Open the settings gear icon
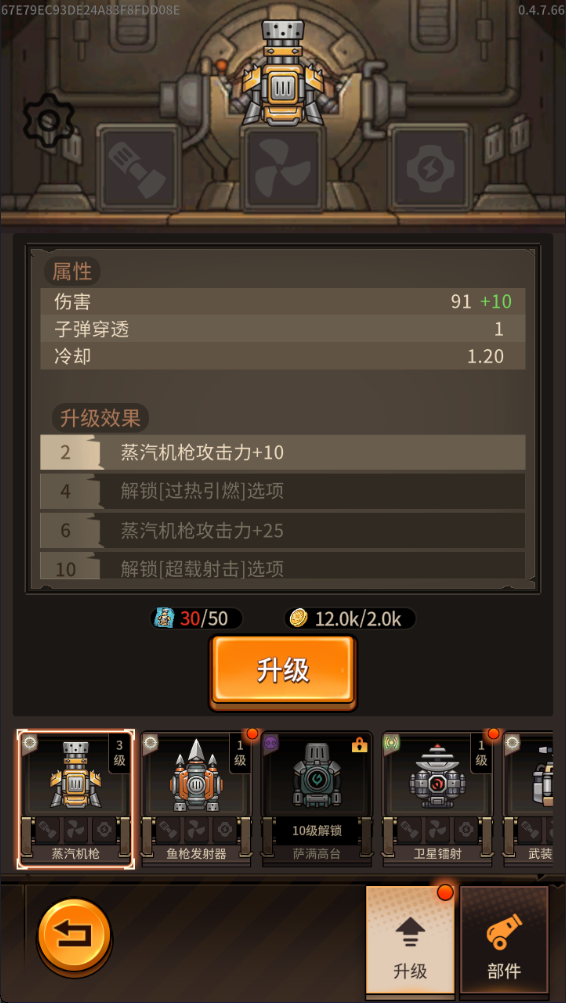Viewport: 566px width, 1003px height. (49, 120)
